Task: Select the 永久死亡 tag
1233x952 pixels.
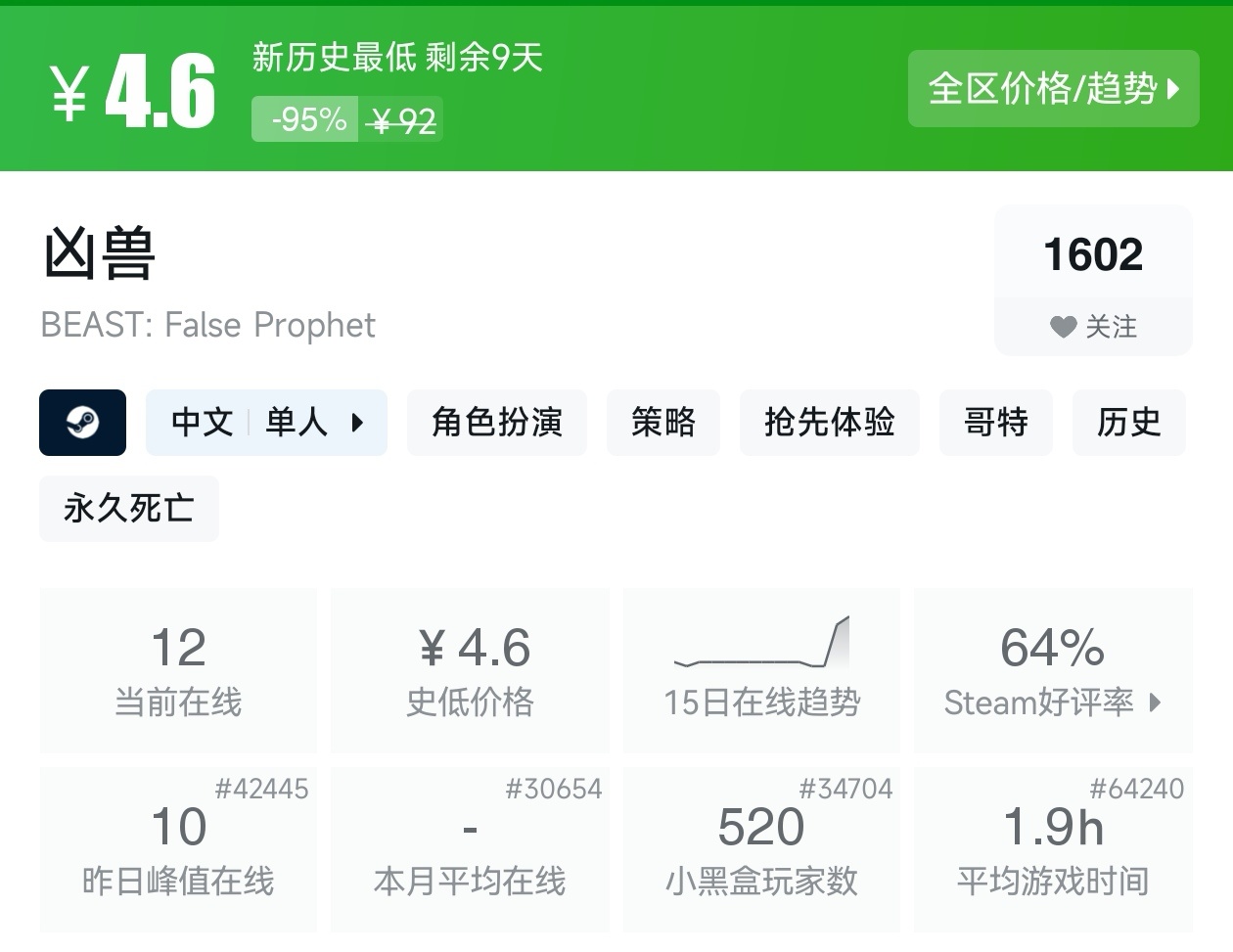Action: coord(128,509)
